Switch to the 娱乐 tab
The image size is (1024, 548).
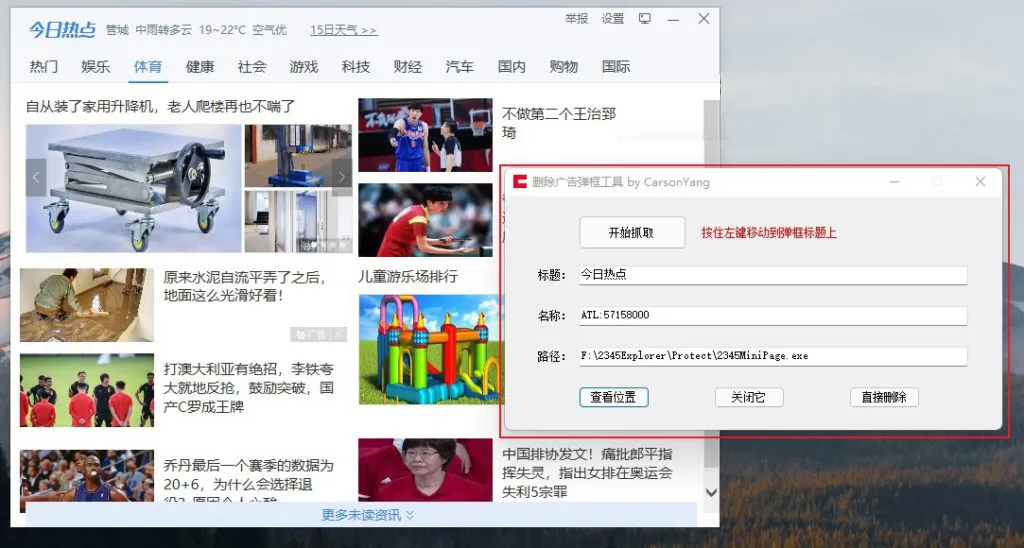point(96,67)
